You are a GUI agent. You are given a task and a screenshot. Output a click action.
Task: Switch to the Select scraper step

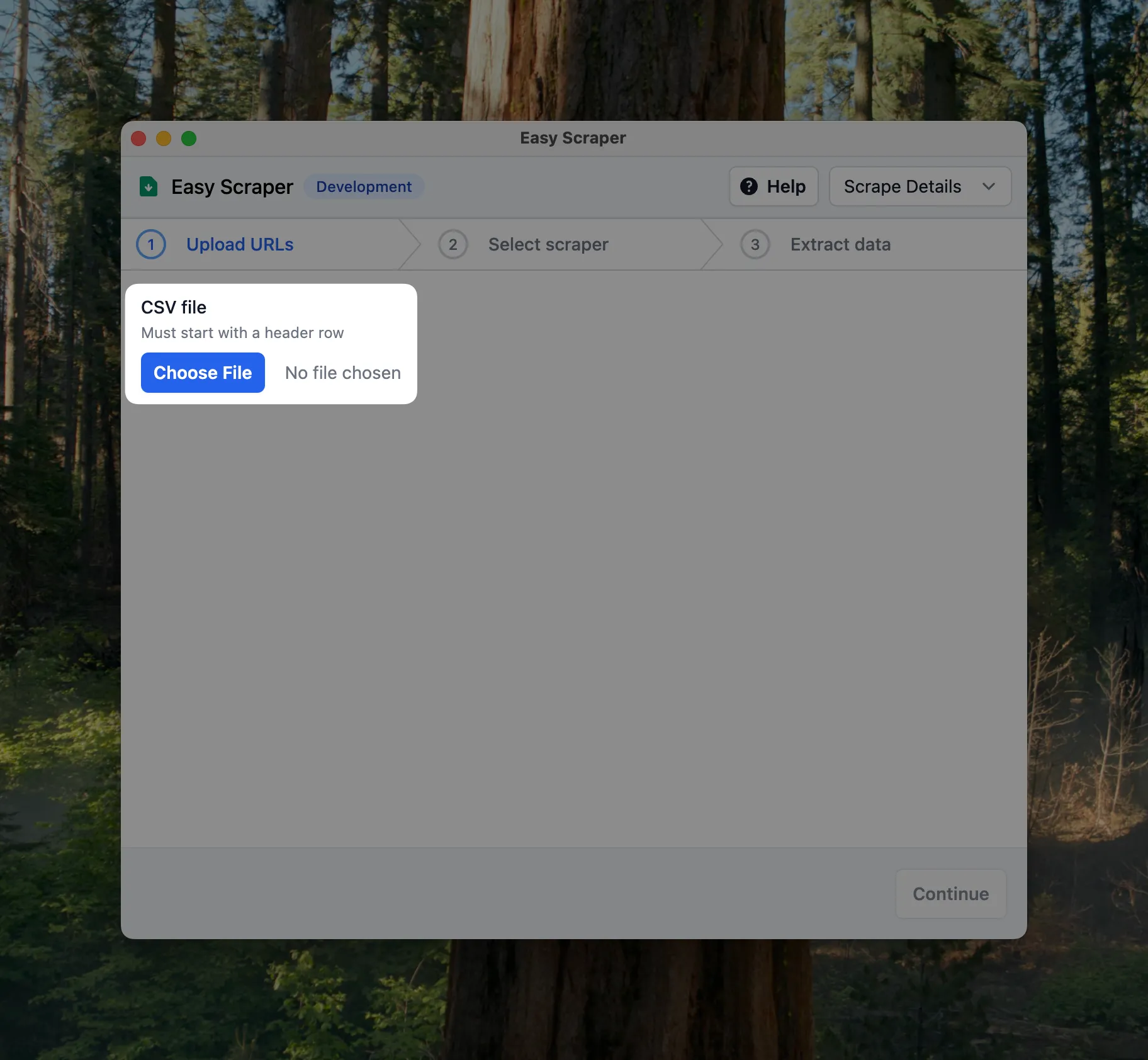click(x=548, y=245)
